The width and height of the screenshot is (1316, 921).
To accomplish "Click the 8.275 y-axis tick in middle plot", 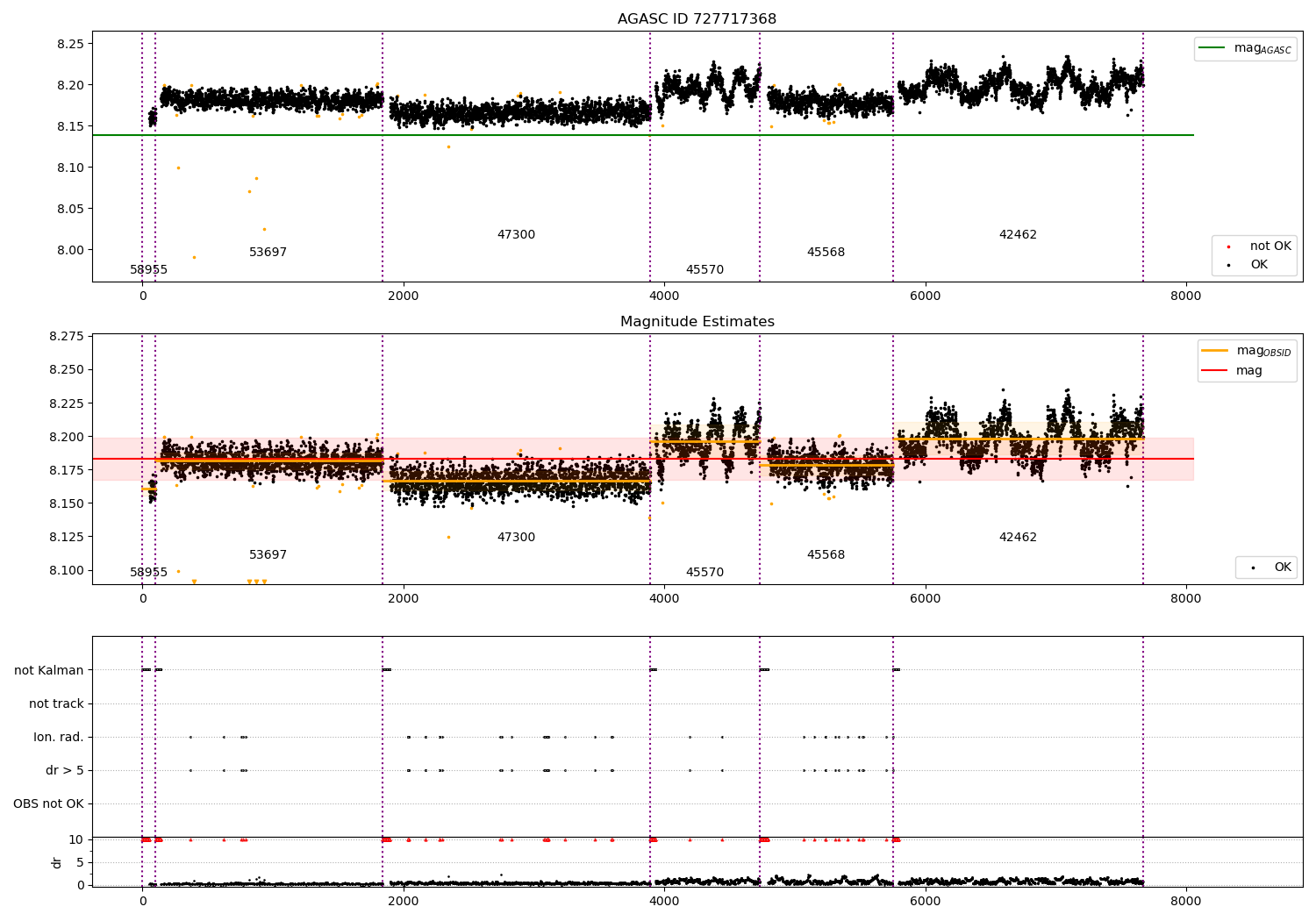I will click(x=66, y=336).
